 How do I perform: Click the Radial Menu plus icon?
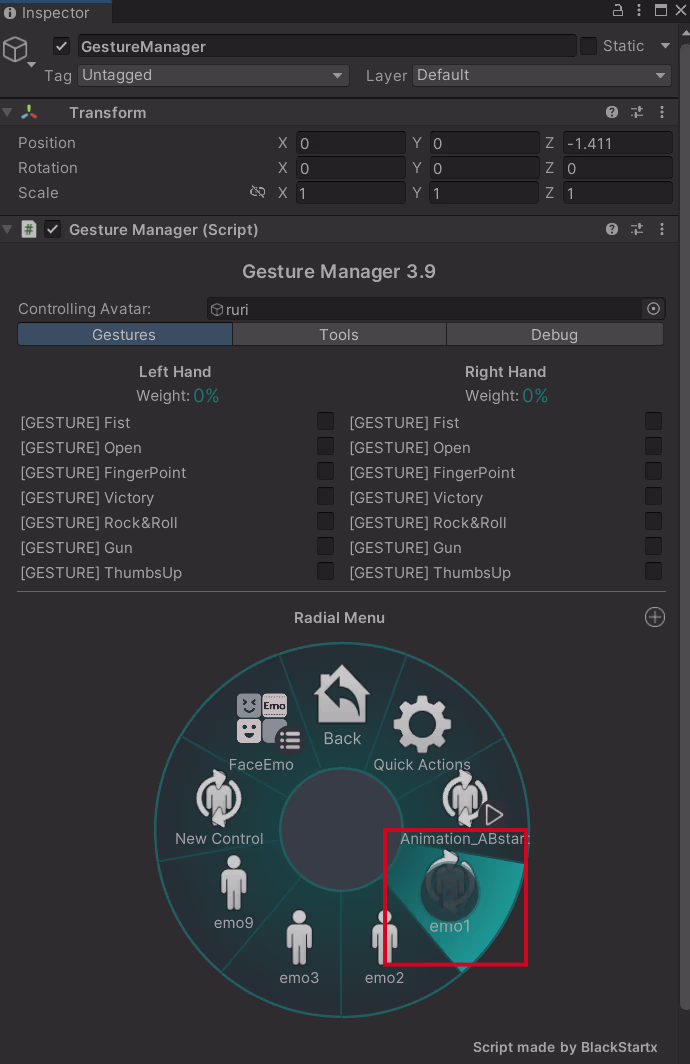(655, 618)
